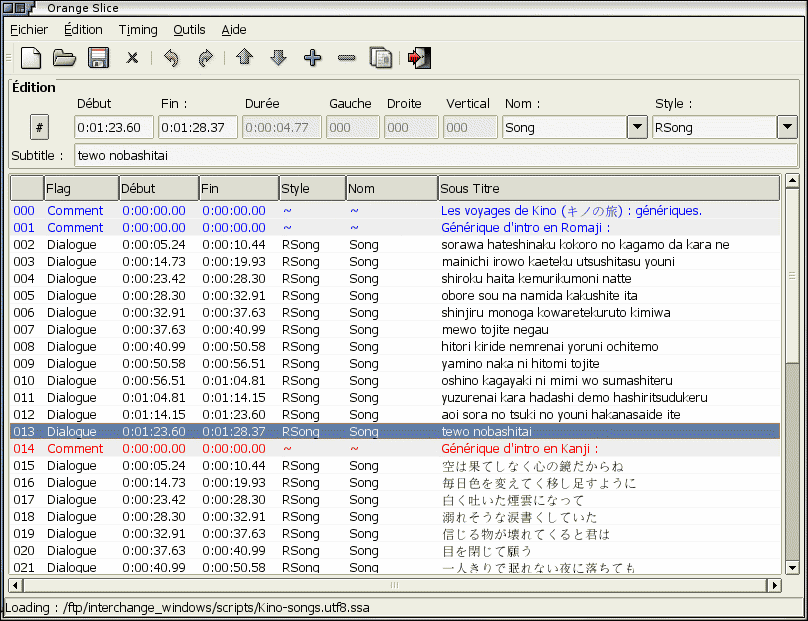The image size is (808, 621).
Task: Click the Subtitle text field containing tewo nobashitai
Action: click(x=435, y=155)
